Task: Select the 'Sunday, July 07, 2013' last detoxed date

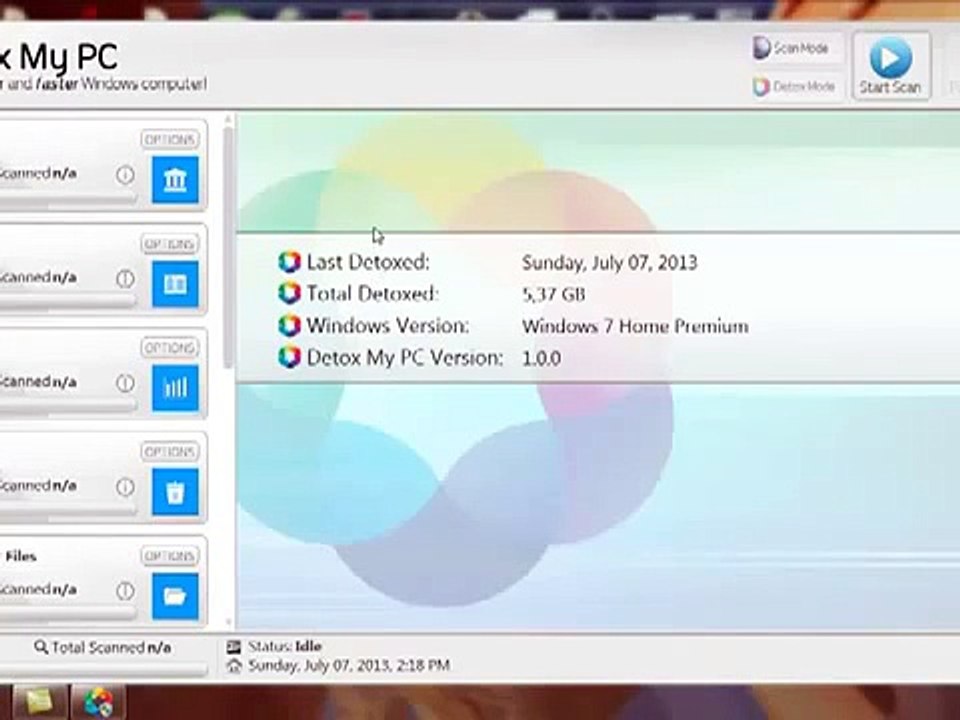Action: click(609, 263)
